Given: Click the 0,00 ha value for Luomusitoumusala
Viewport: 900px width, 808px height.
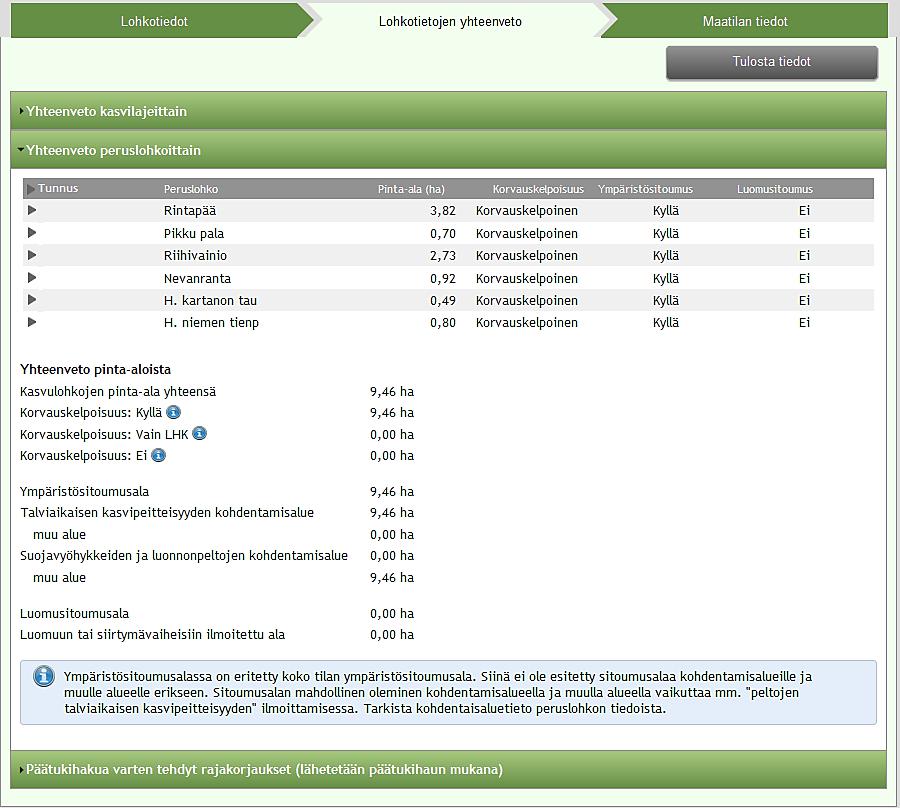Looking at the screenshot, I should [x=392, y=613].
